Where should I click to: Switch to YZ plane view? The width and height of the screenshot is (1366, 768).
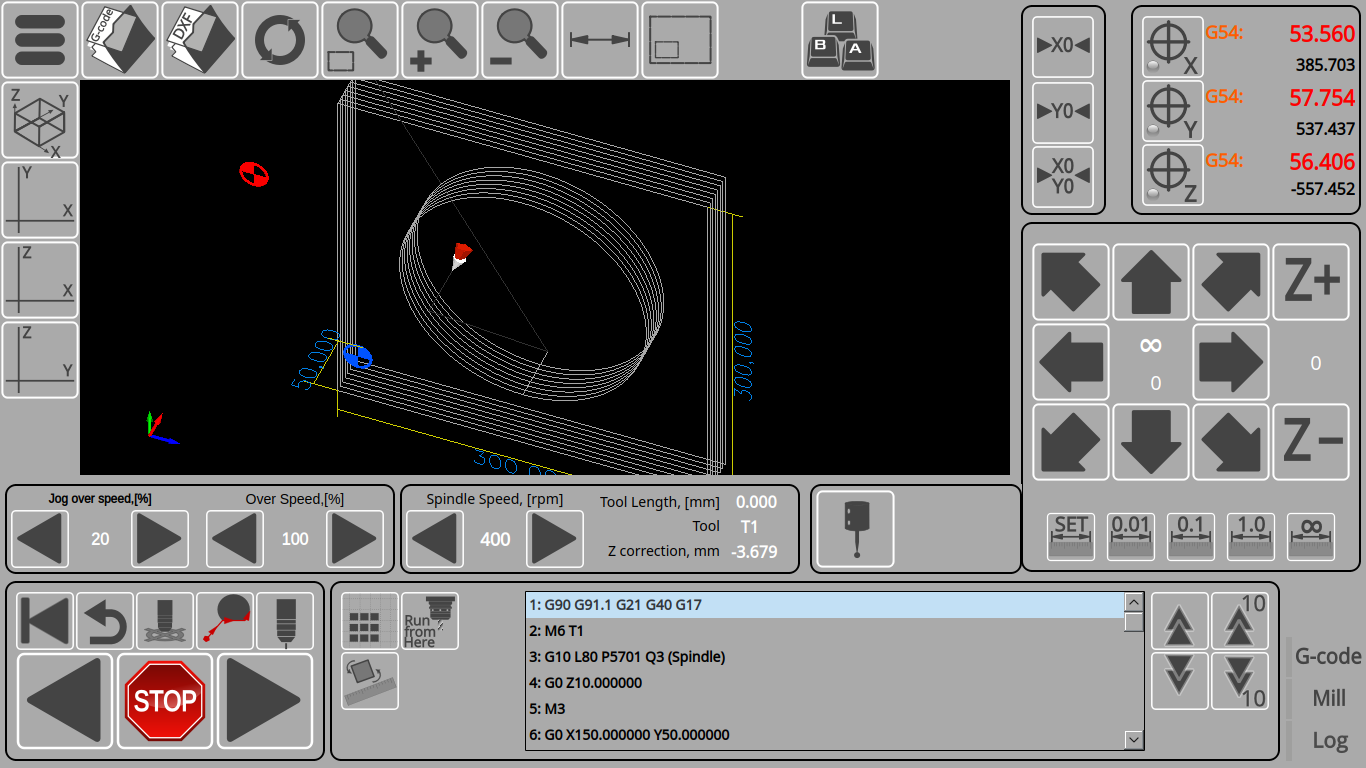tap(40, 360)
